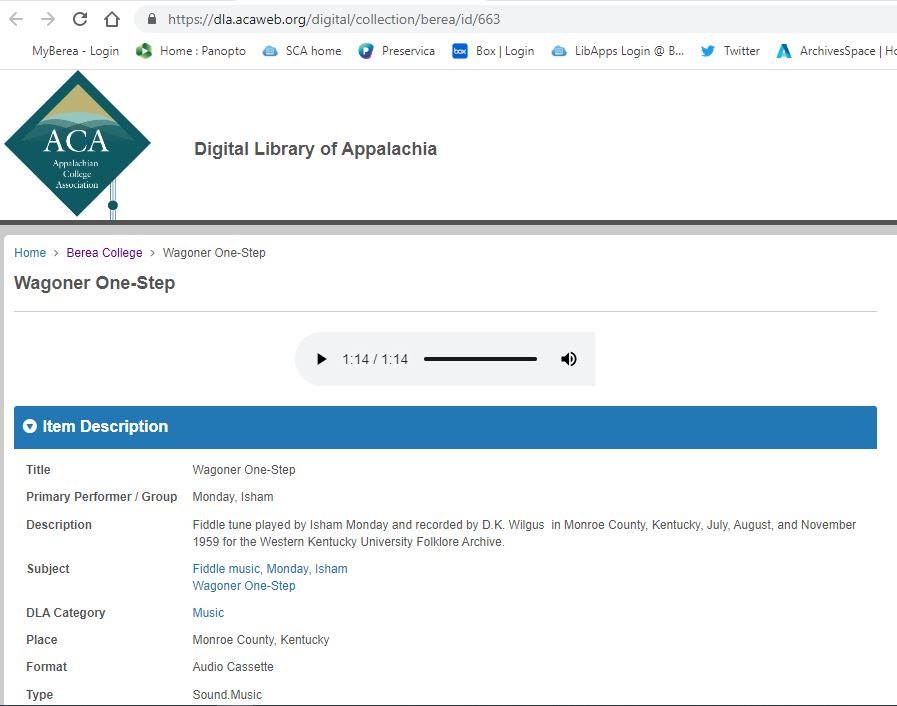Click Monday, Isham performer value
897x706 pixels.
pos(233,497)
